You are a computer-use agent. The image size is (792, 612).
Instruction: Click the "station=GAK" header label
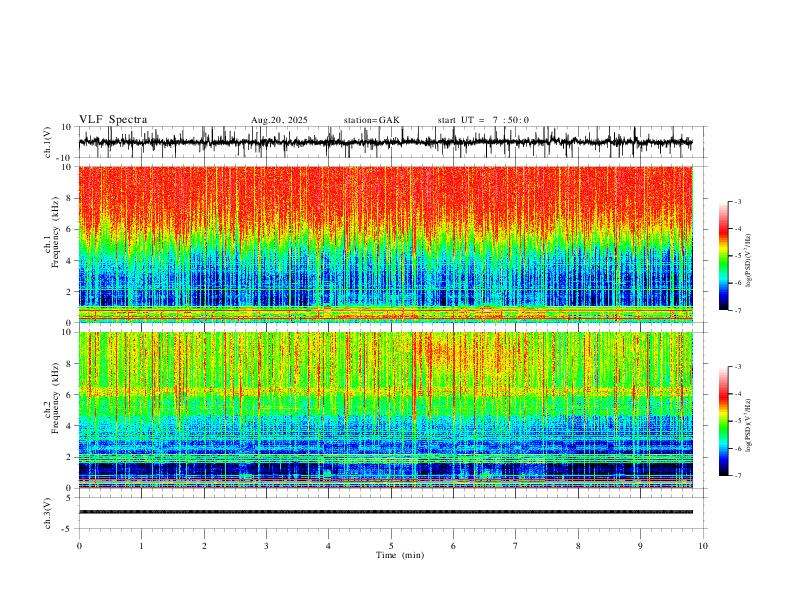(372, 120)
